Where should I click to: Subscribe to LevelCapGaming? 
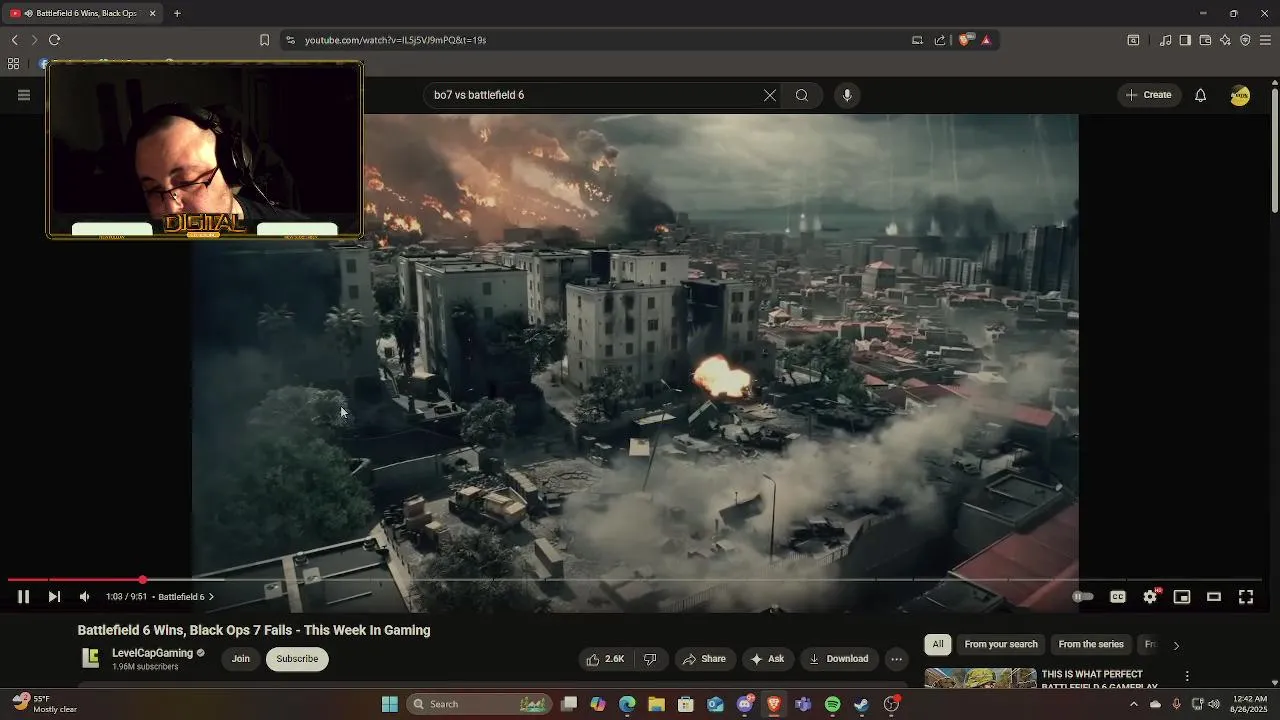tap(297, 659)
